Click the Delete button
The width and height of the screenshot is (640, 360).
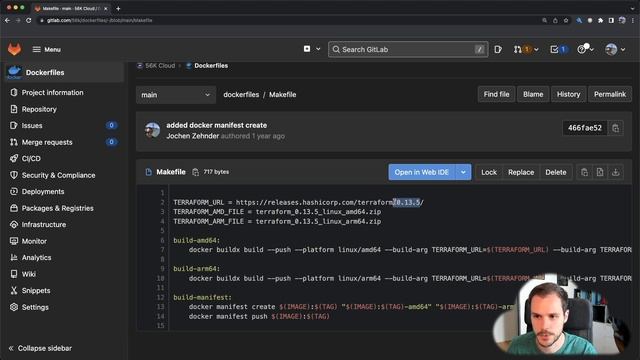[556, 172]
